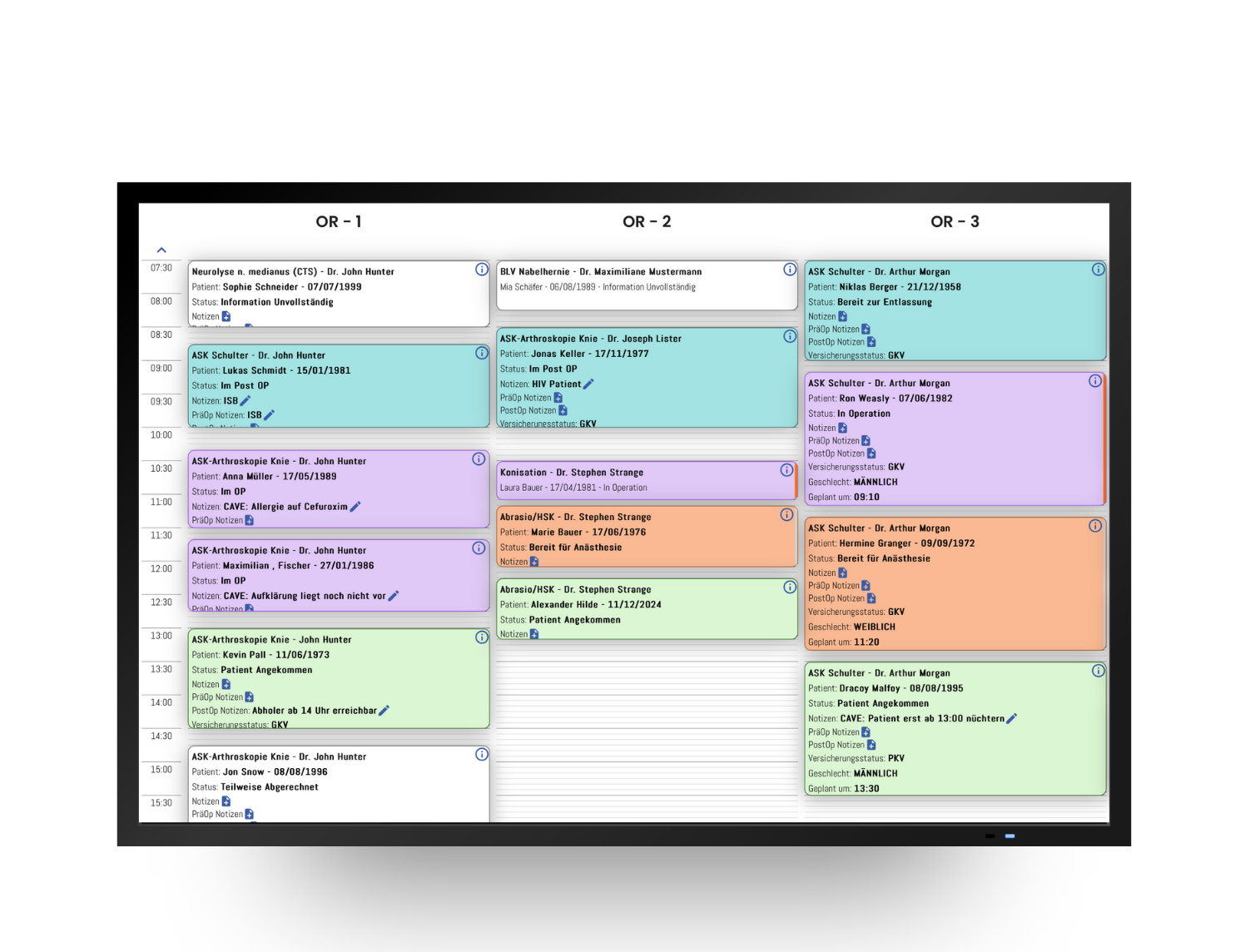This screenshot has width=1245, height=952.
Task: Click the 13:00 time slot marker
Action: coord(161,636)
